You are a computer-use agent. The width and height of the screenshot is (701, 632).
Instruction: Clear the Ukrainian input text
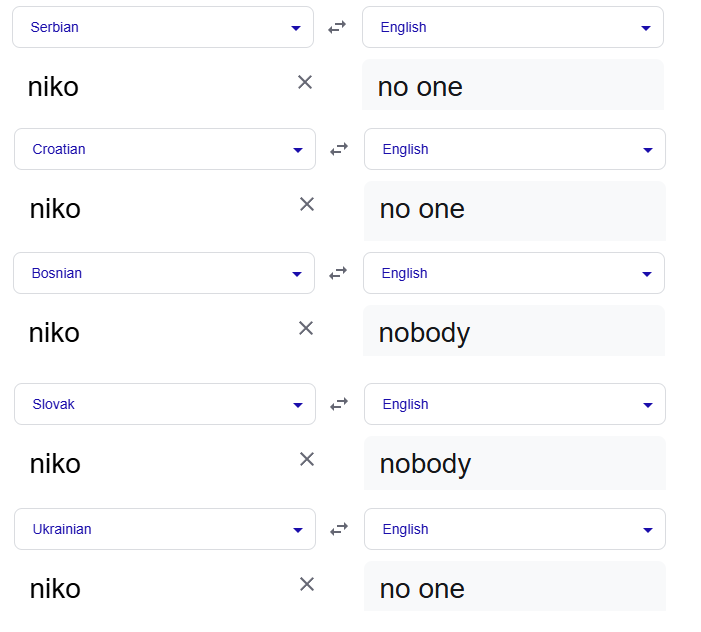coord(307,584)
